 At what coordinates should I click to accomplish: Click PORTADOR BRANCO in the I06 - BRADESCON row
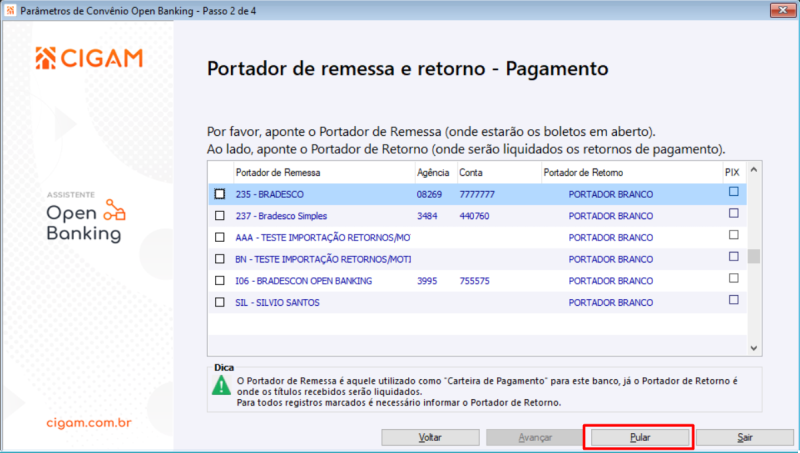coord(611,281)
